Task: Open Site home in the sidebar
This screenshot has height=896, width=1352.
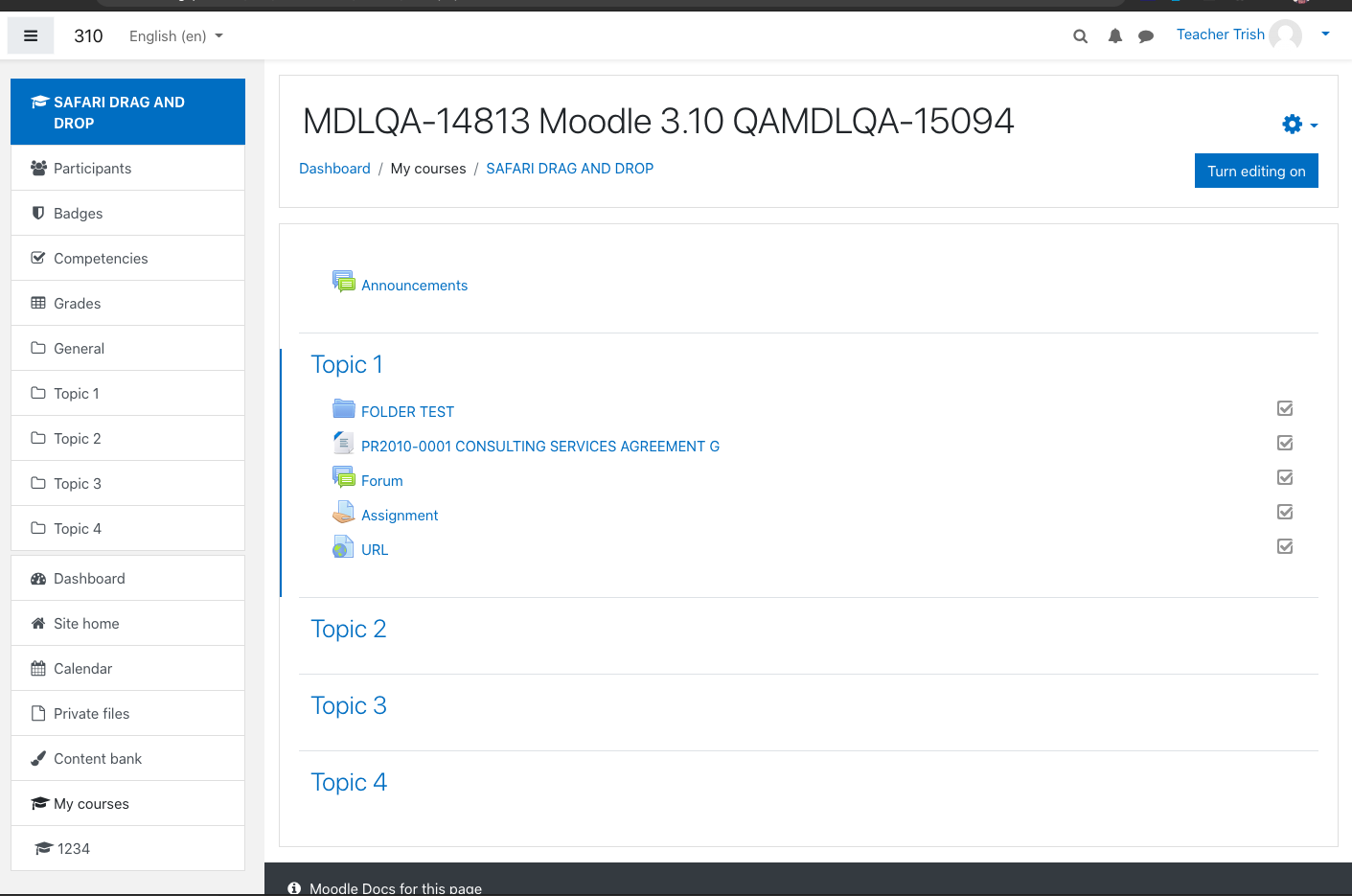Action: point(127,623)
